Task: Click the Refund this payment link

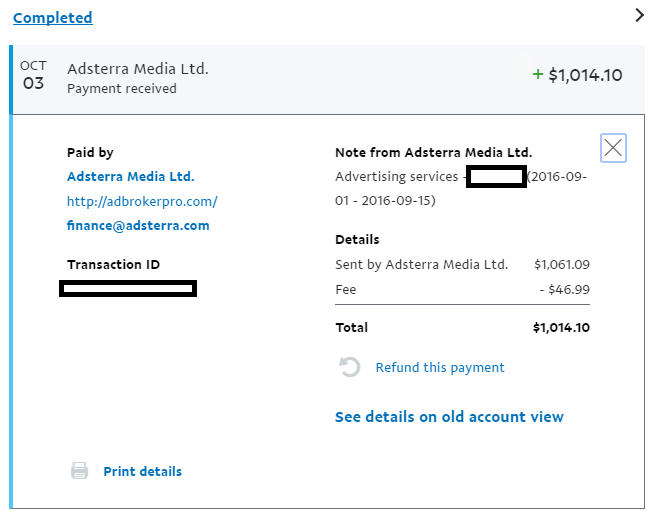Action: pos(440,367)
